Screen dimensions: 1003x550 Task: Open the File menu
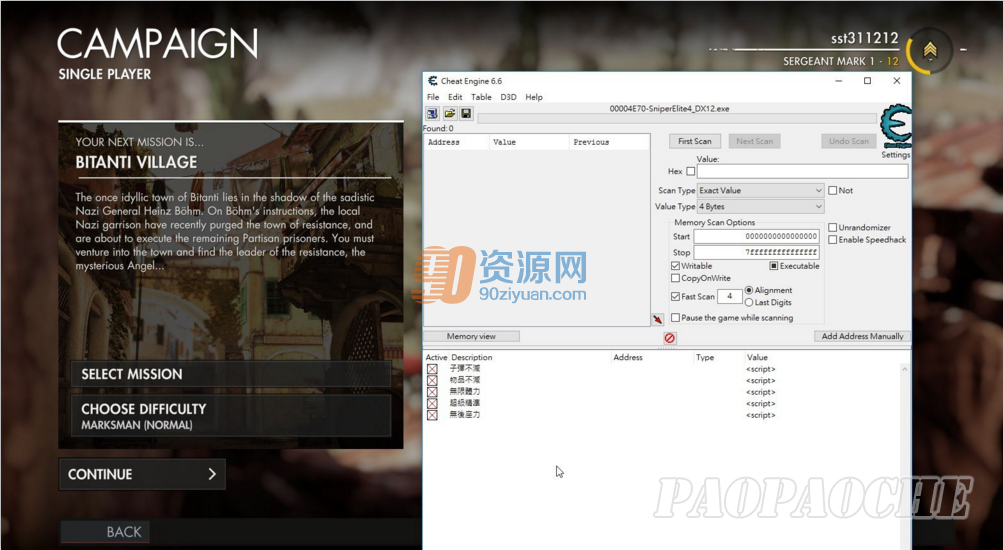433,97
